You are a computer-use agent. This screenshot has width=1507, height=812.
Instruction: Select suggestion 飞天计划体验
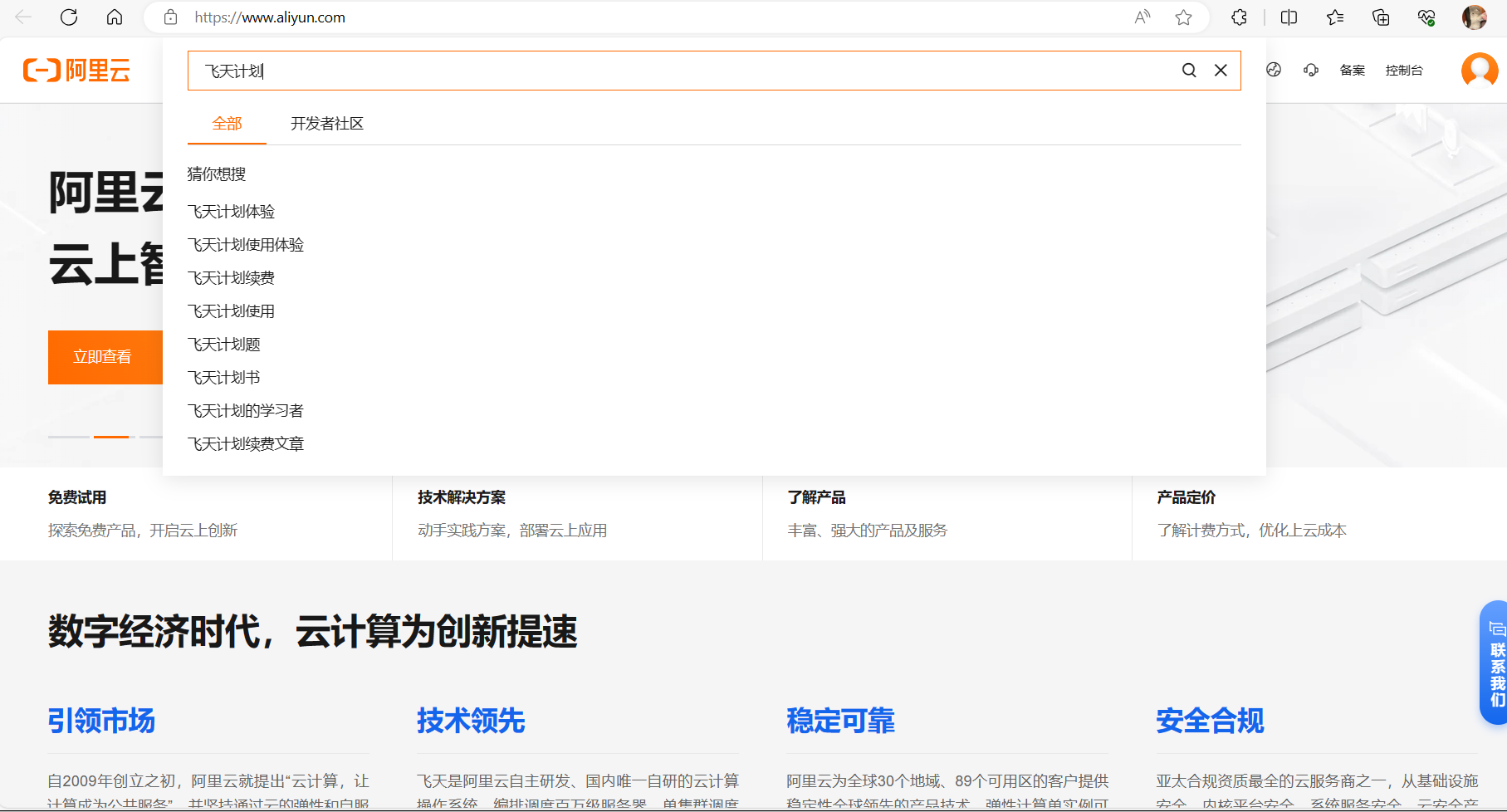(231, 212)
